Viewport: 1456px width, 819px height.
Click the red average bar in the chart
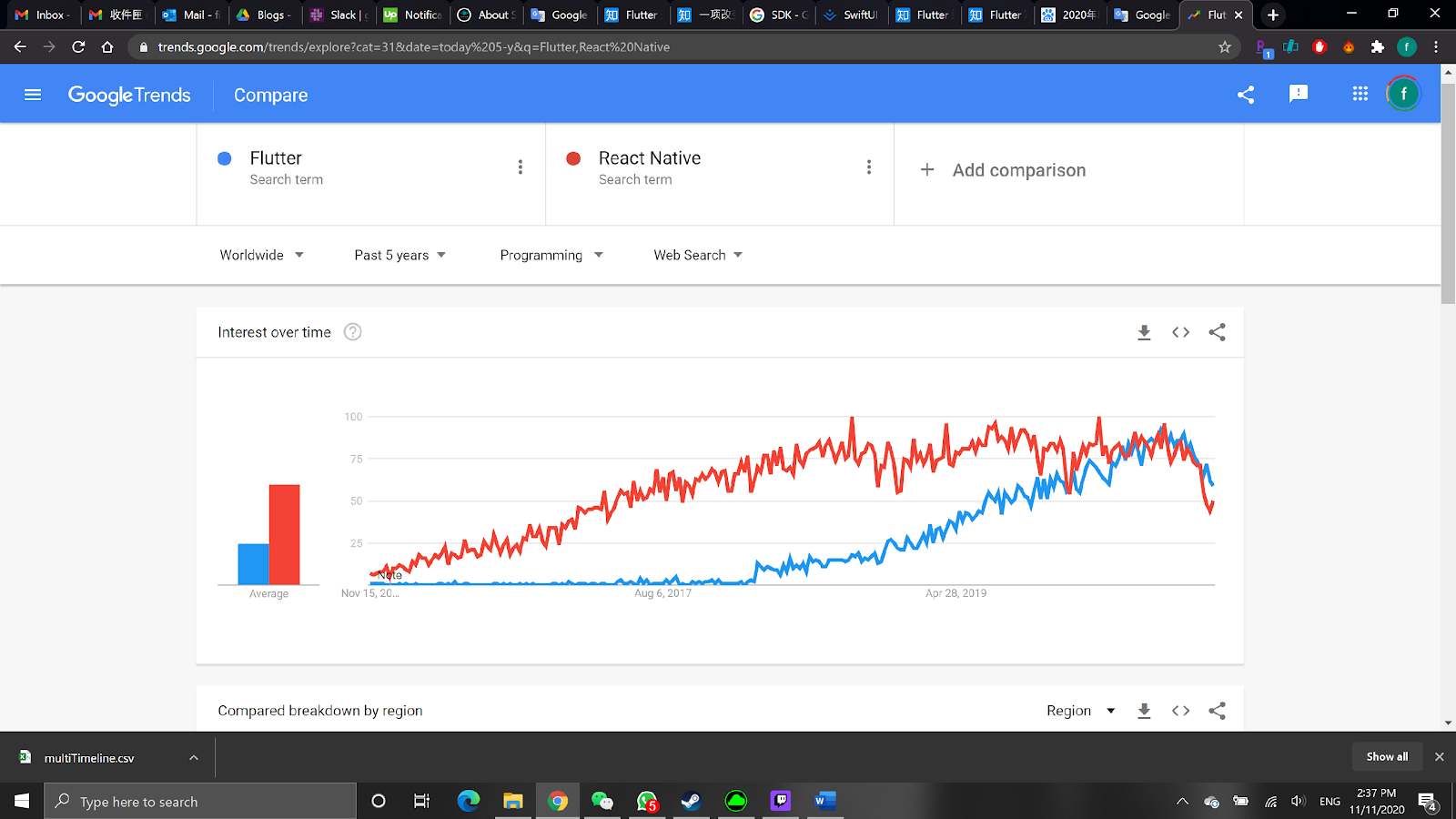[x=285, y=534]
